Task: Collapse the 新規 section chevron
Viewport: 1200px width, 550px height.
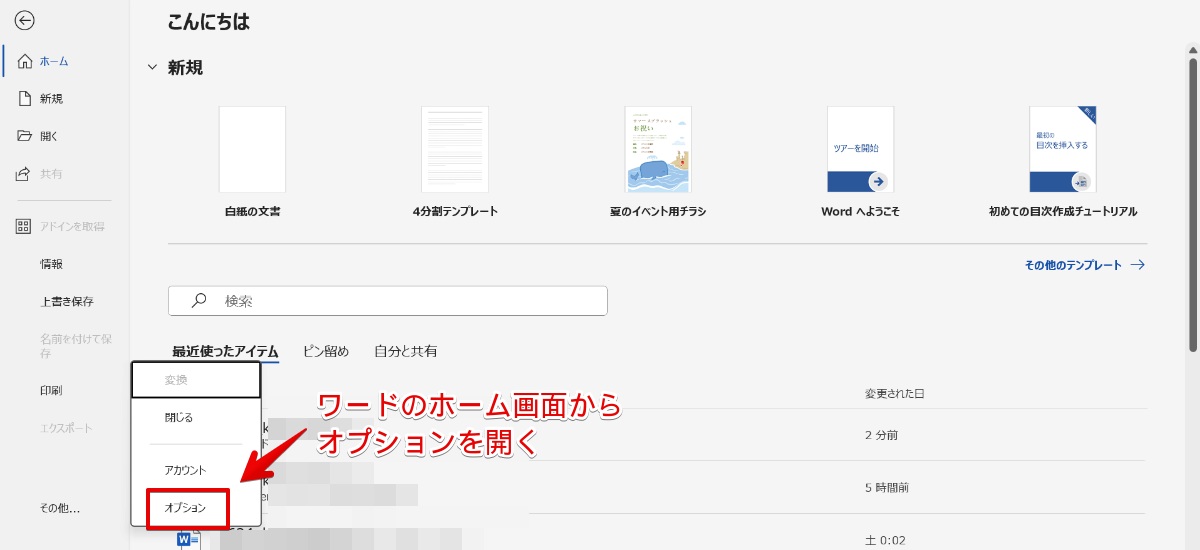Action: (x=152, y=68)
